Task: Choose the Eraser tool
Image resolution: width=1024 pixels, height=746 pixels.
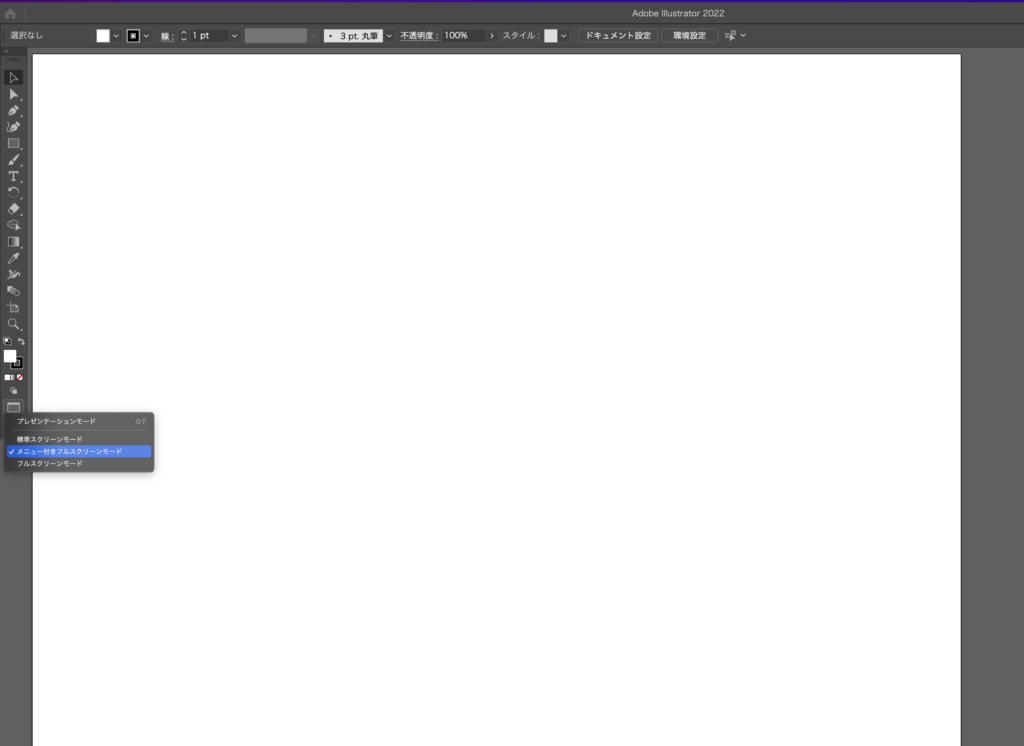Action: coord(14,209)
